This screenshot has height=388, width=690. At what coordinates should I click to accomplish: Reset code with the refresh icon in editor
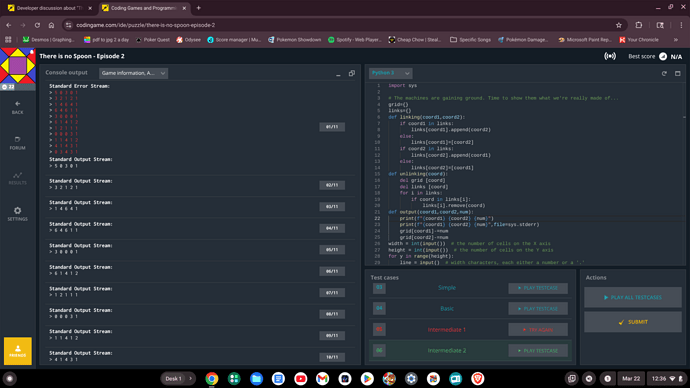664,73
